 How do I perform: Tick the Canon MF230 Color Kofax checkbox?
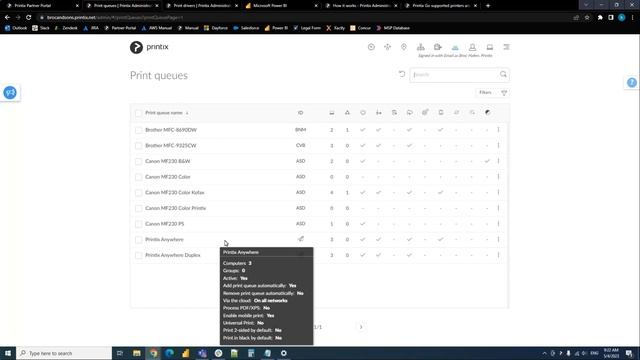click(138, 193)
